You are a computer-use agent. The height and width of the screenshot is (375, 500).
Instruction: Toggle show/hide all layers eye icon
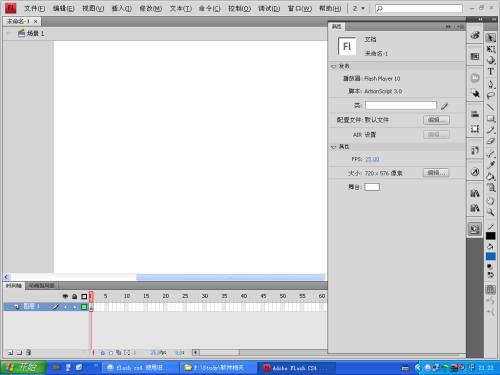tap(65, 296)
